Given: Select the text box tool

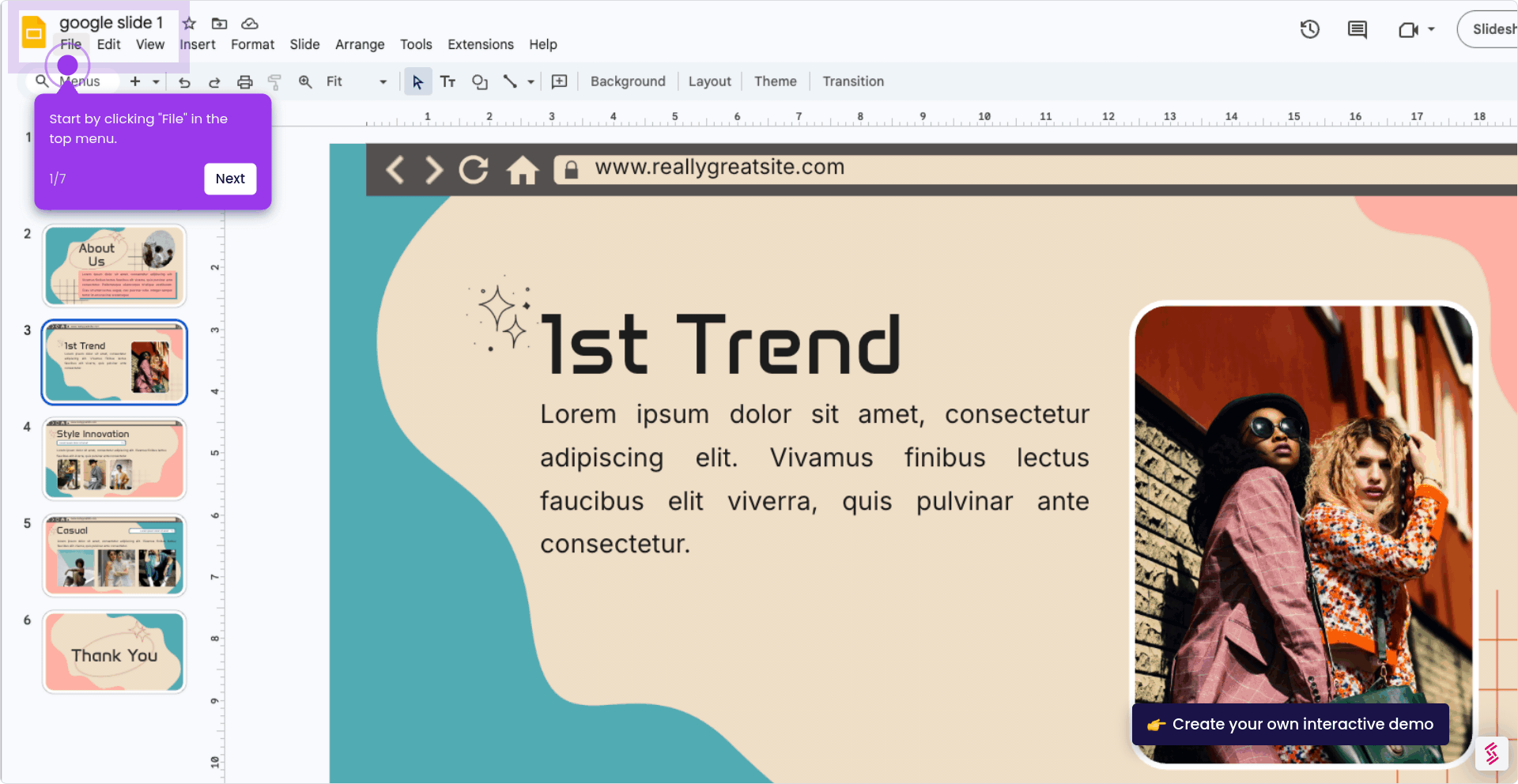Looking at the screenshot, I should 447,81.
